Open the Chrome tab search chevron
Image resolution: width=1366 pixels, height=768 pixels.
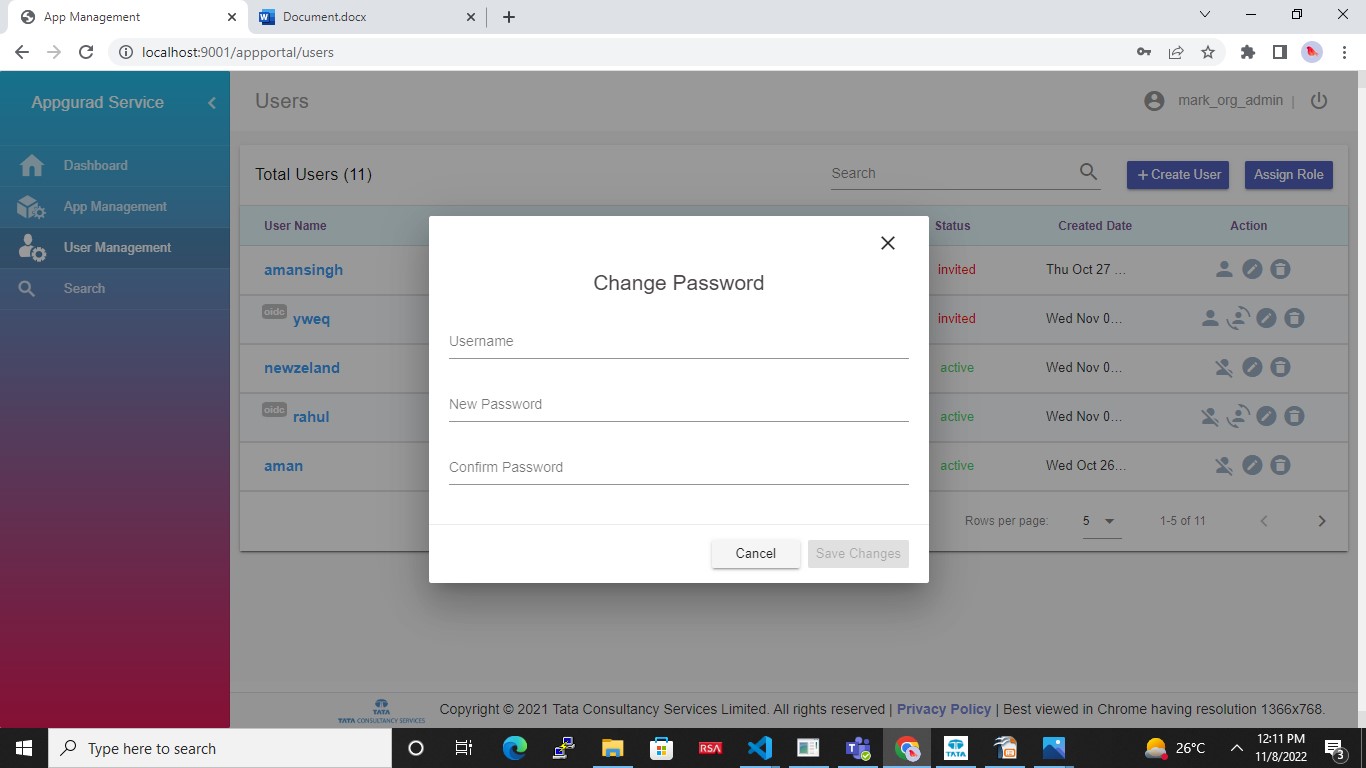point(1204,15)
